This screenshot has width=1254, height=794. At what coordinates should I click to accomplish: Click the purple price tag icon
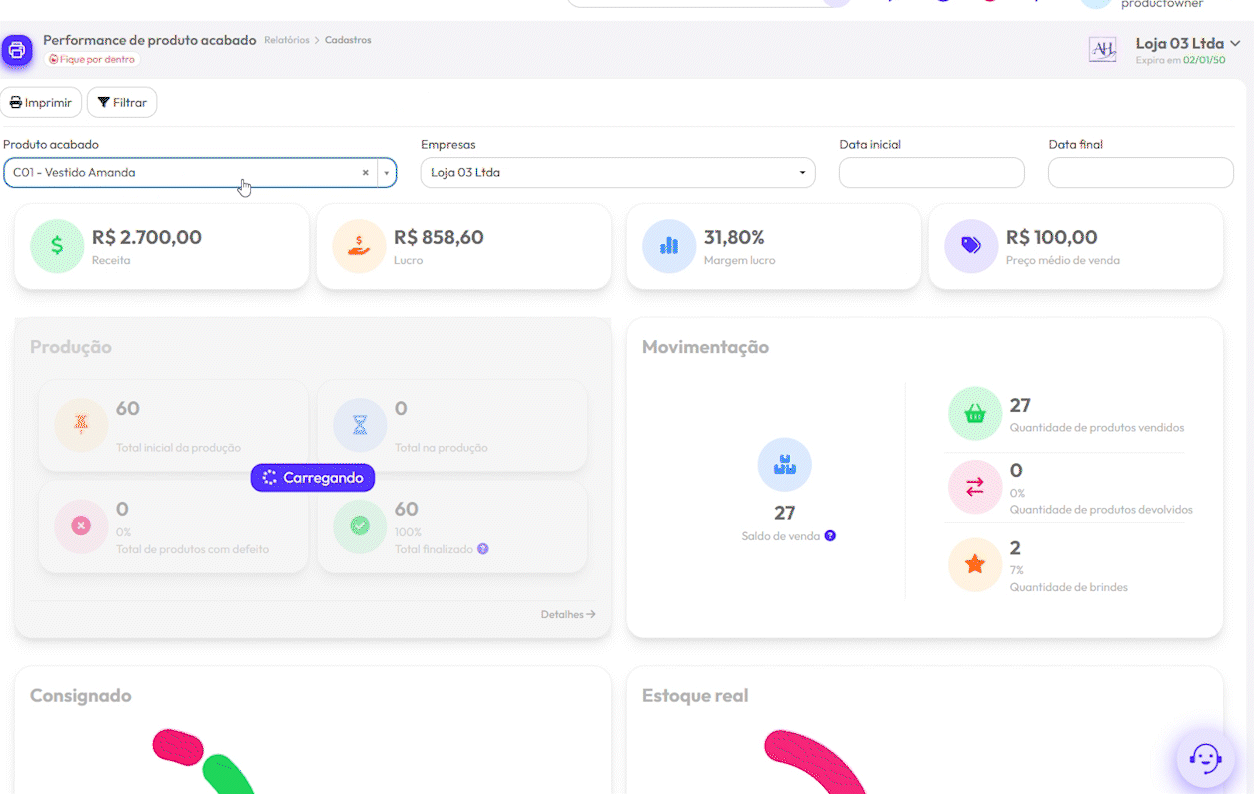(971, 246)
